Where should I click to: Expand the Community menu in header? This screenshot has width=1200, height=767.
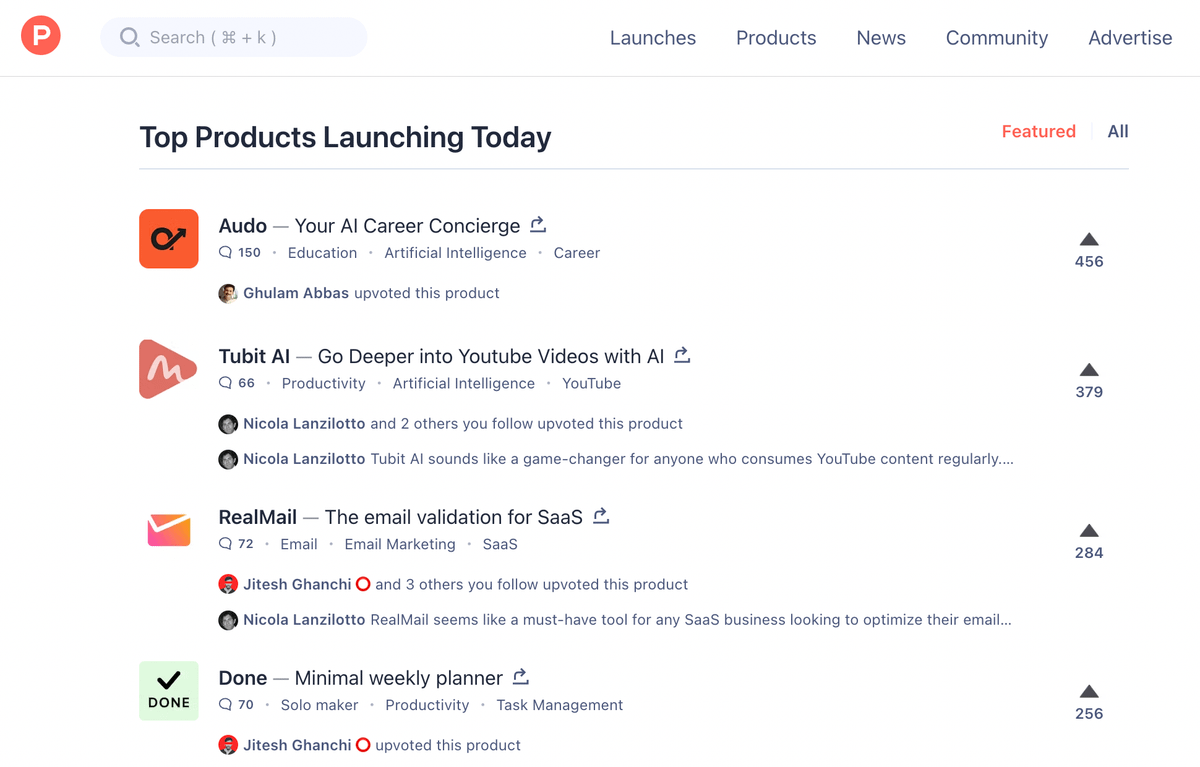point(996,38)
